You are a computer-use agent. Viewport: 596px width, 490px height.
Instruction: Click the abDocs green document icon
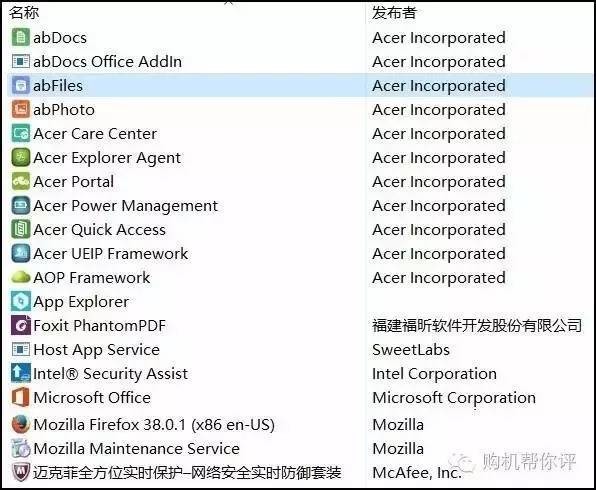[21, 37]
